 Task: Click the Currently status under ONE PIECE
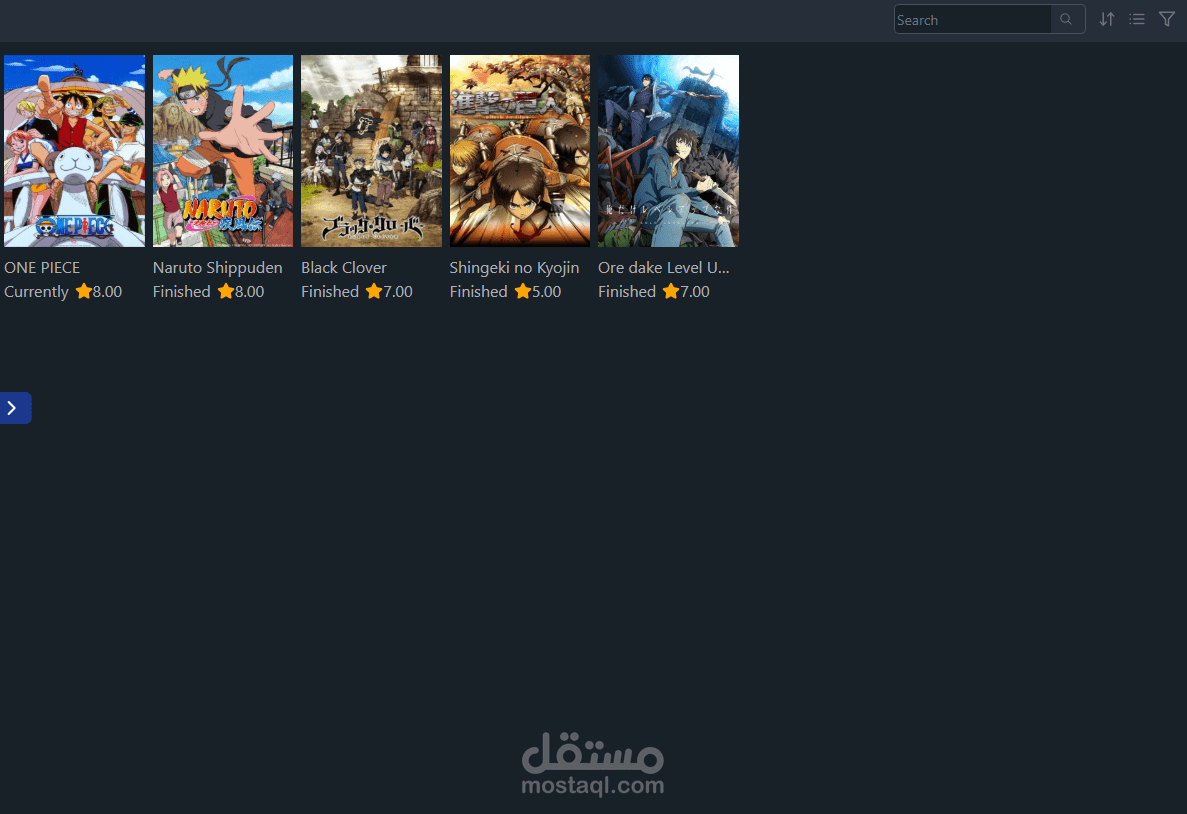point(36,292)
